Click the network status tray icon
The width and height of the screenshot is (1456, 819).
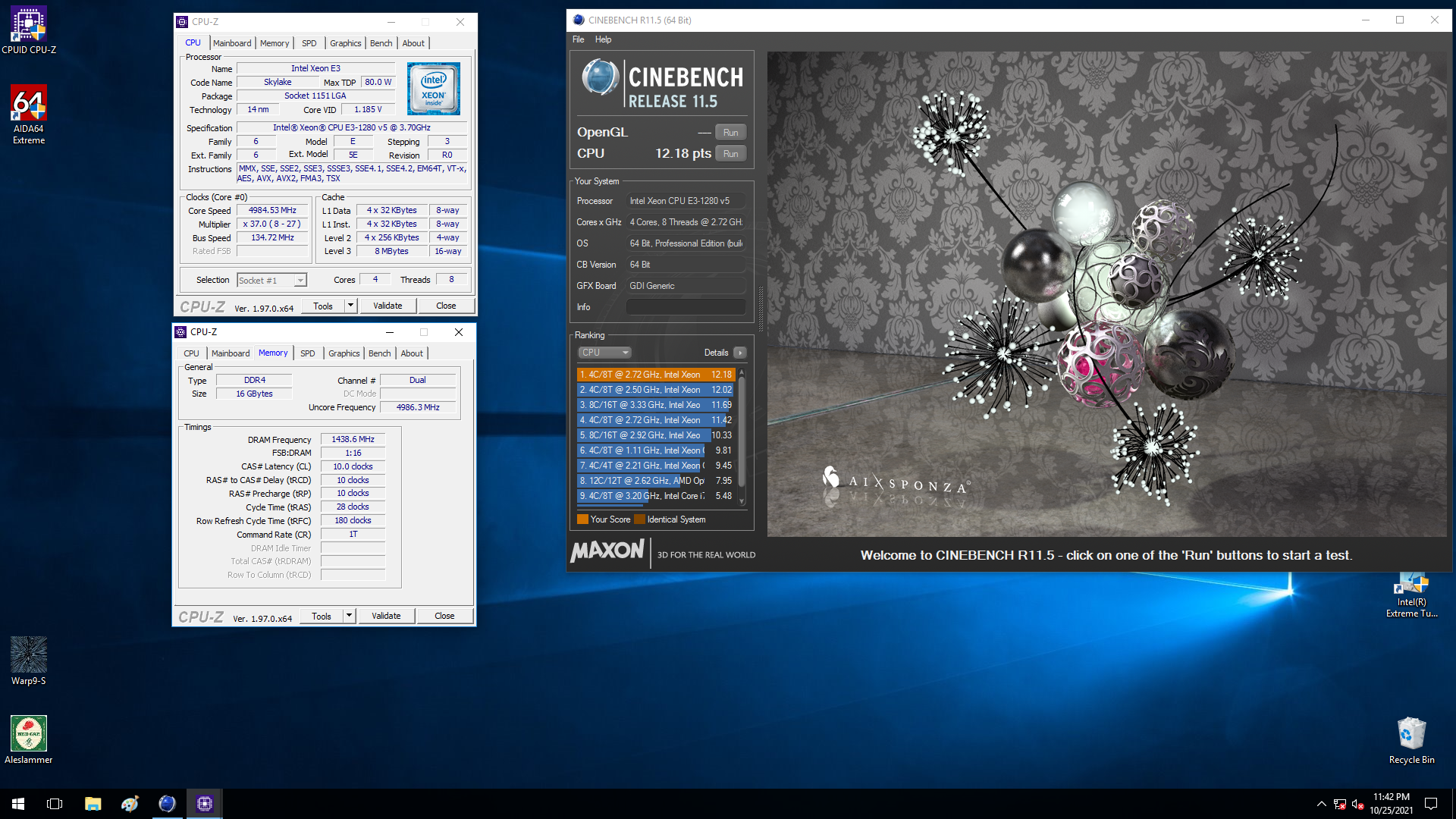click(x=1340, y=804)
